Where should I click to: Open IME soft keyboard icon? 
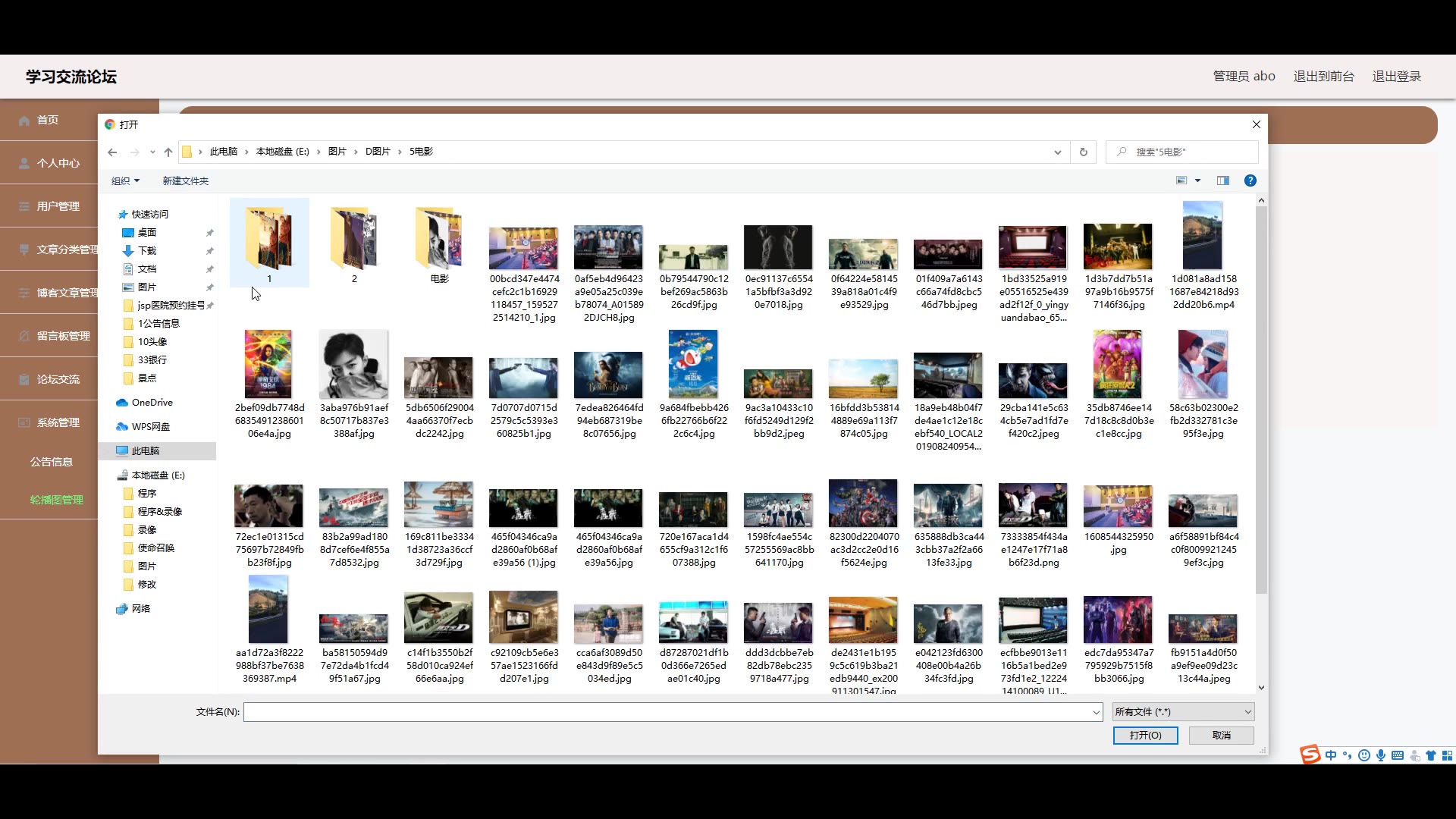[1398, 755]
